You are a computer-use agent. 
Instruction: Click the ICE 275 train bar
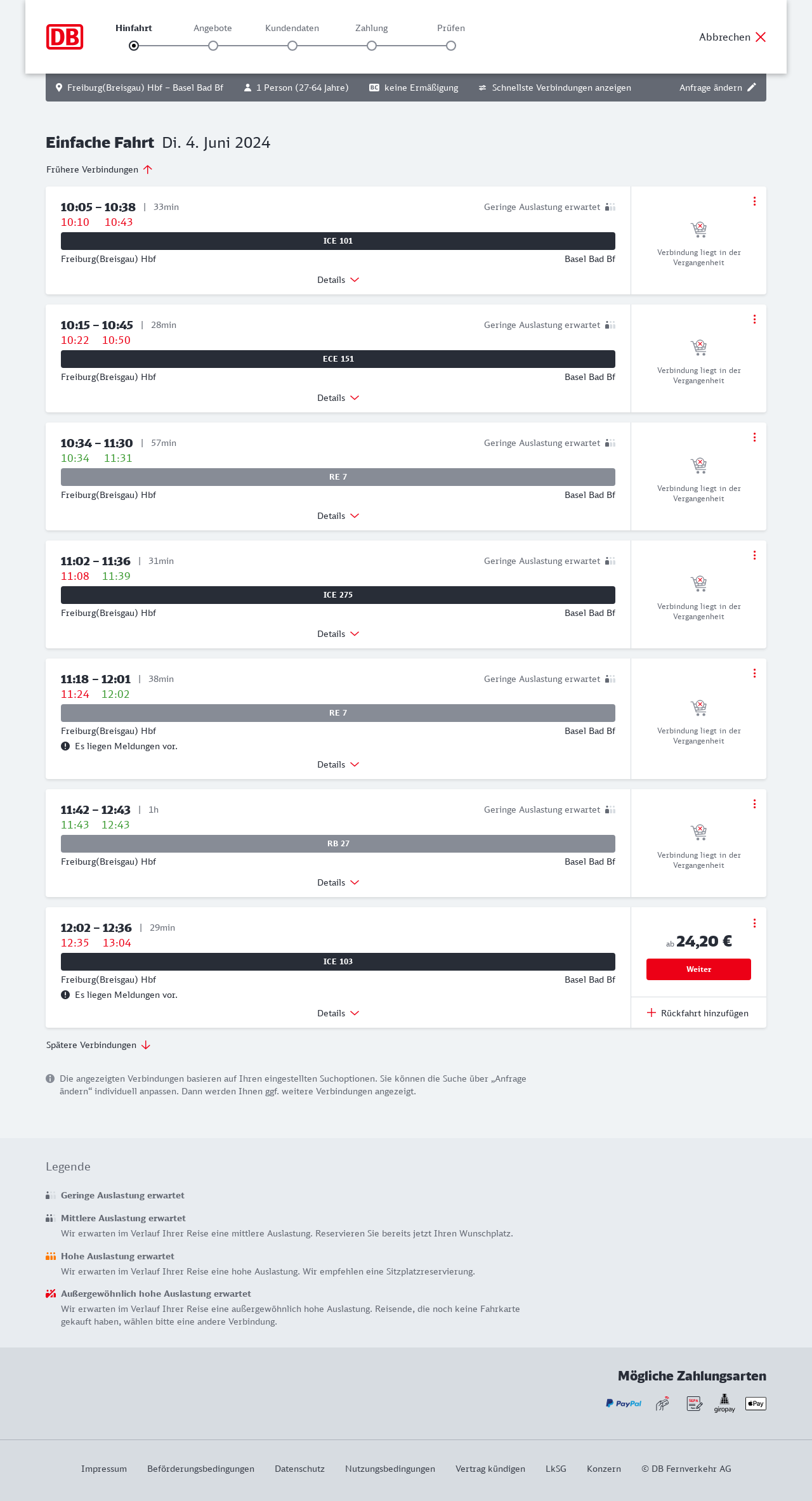(338, 595)
